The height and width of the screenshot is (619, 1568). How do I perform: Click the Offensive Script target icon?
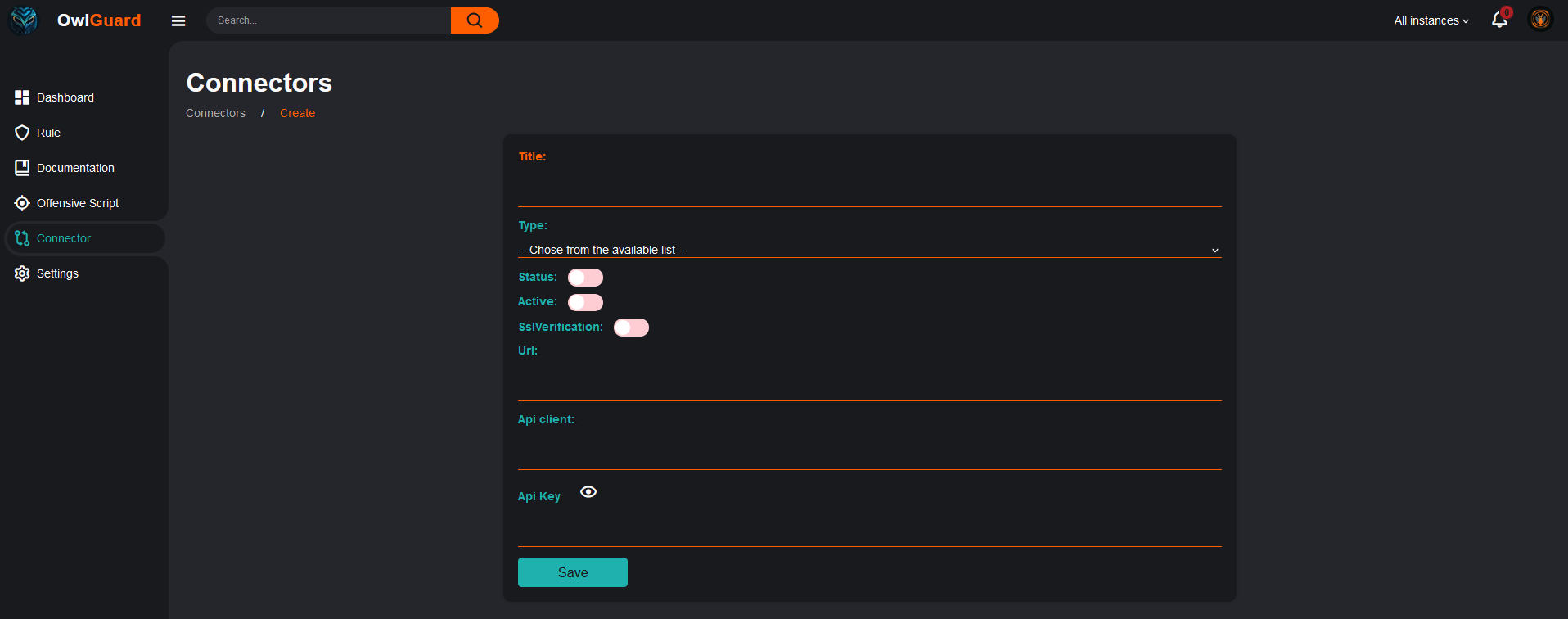coord(22,203)
